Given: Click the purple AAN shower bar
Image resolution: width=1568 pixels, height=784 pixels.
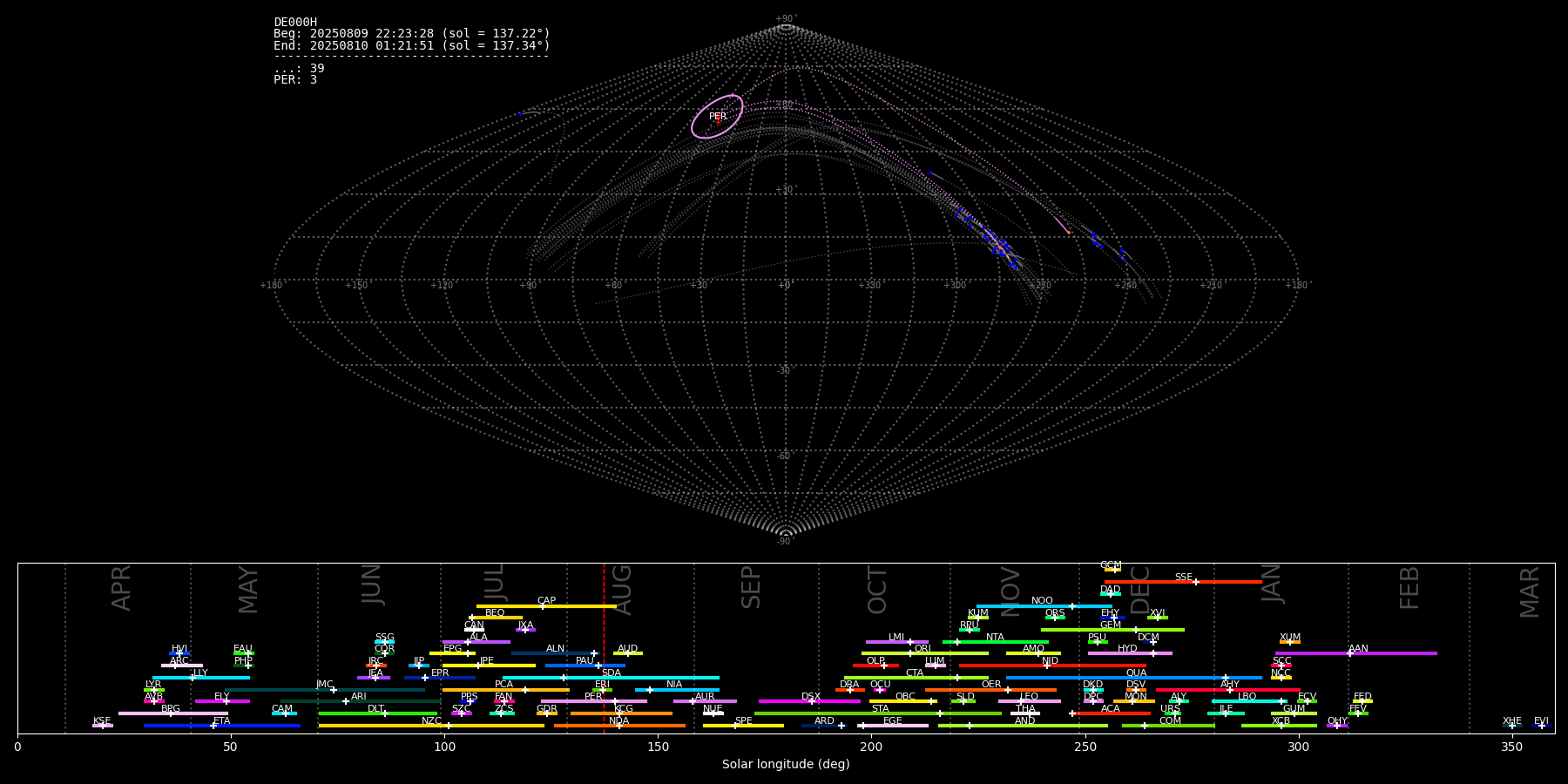Looking at the screenshot, I should (1356, 653).
